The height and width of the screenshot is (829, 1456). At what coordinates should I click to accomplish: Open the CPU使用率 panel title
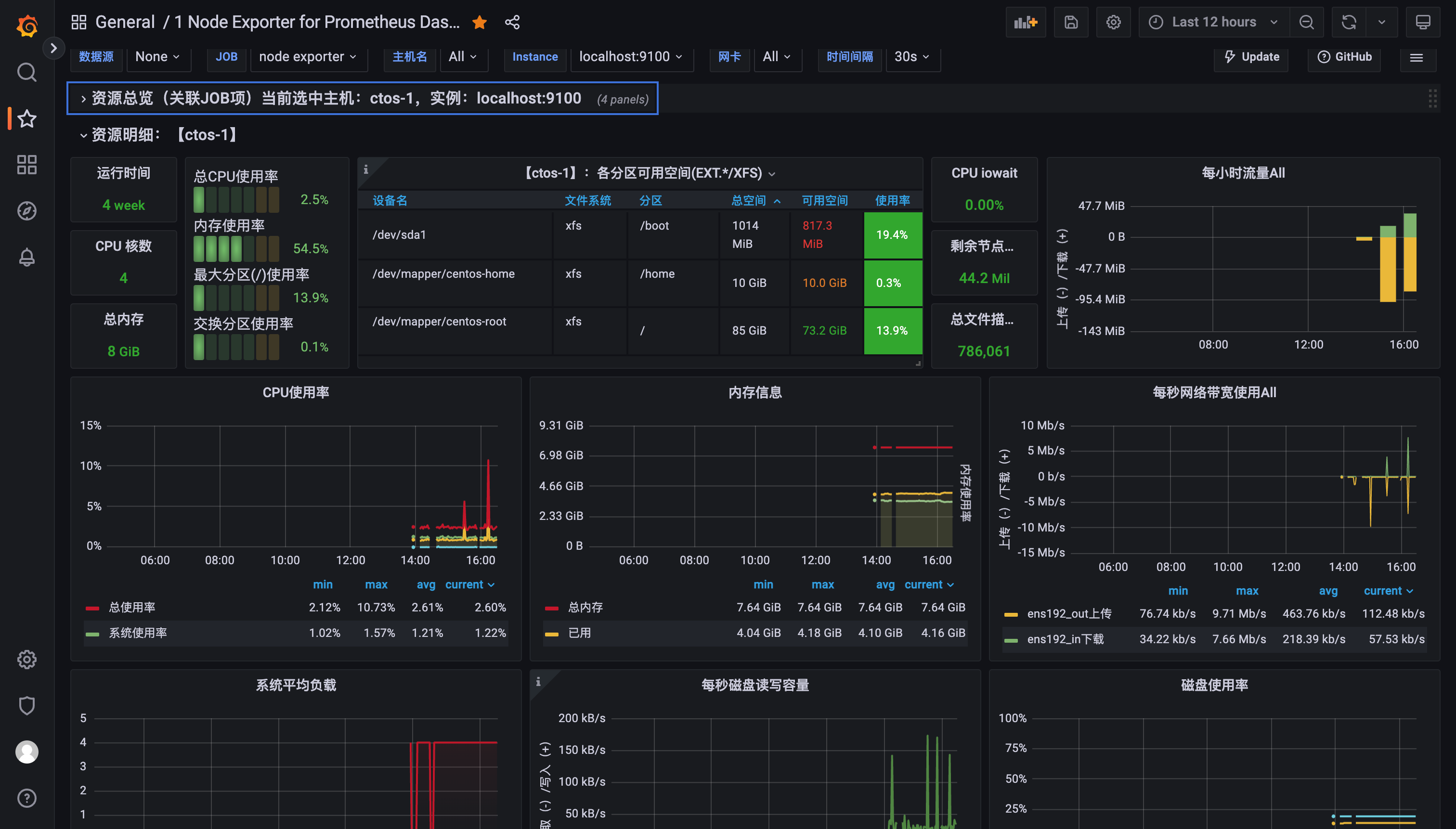pos(296,393)
